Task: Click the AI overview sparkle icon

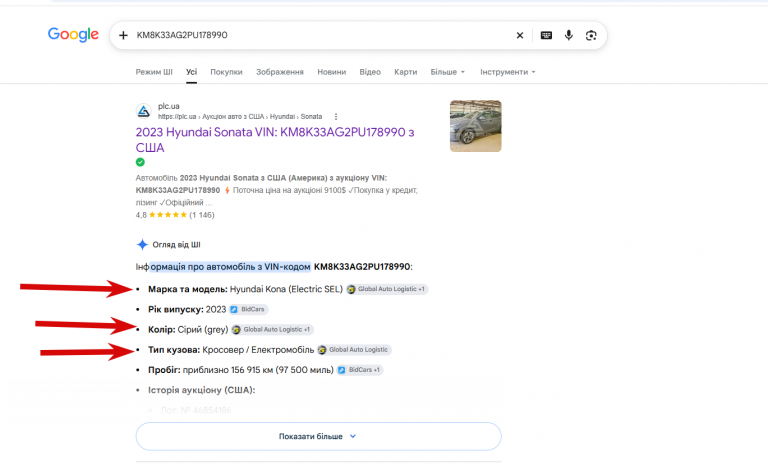Action: [x=142, y=244]
